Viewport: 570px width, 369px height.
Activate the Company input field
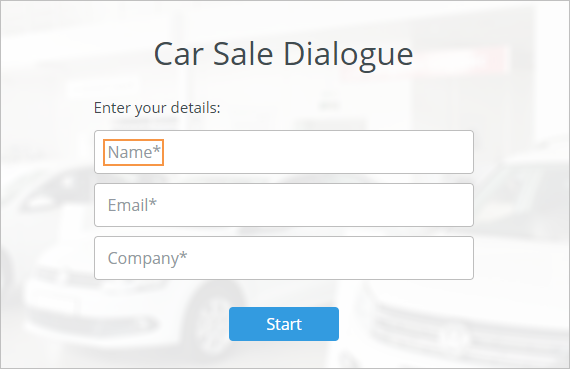point(284,258)
